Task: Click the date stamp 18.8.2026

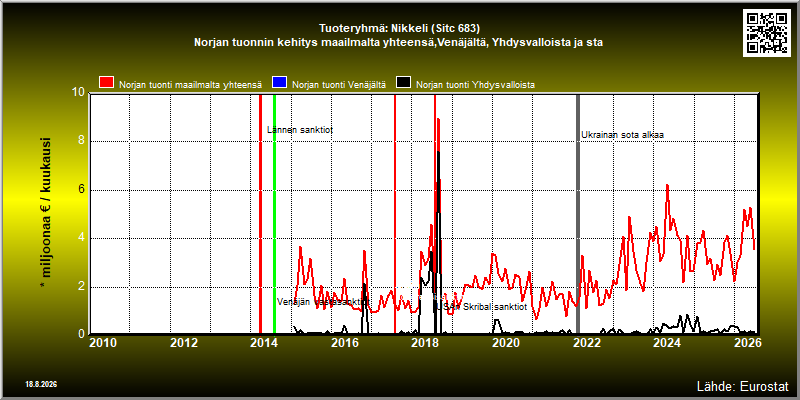Action: tap(41, 384)
